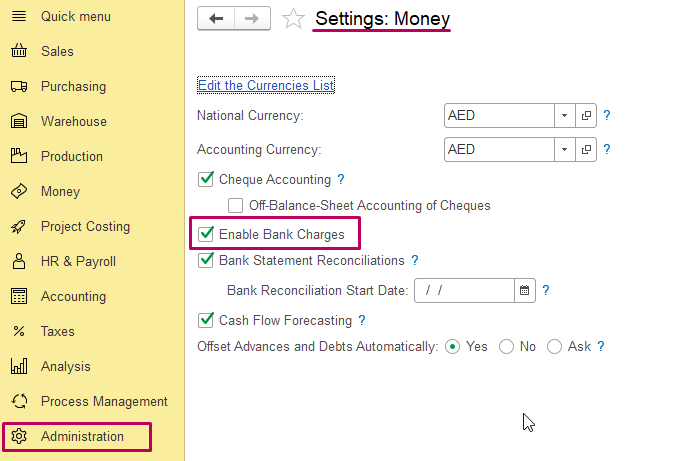Click help icon beside Cash Flow Forecasting
The height and width of the screenshot is (461, 676).
point(362,321)
